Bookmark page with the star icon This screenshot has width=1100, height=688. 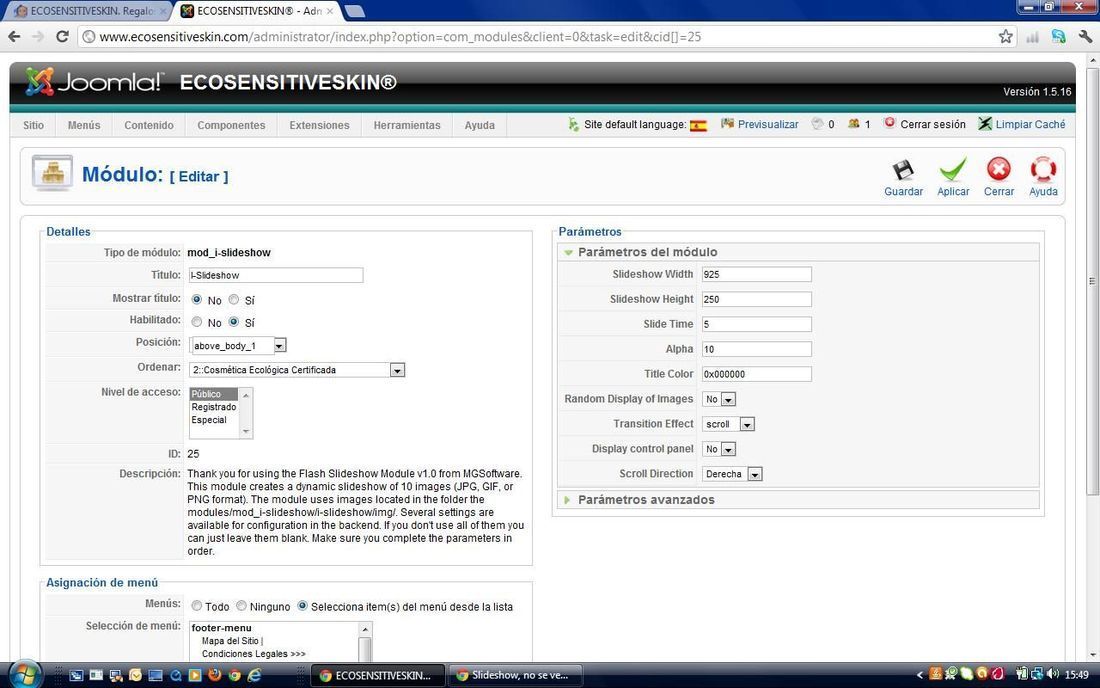(x=1005, y=36)
